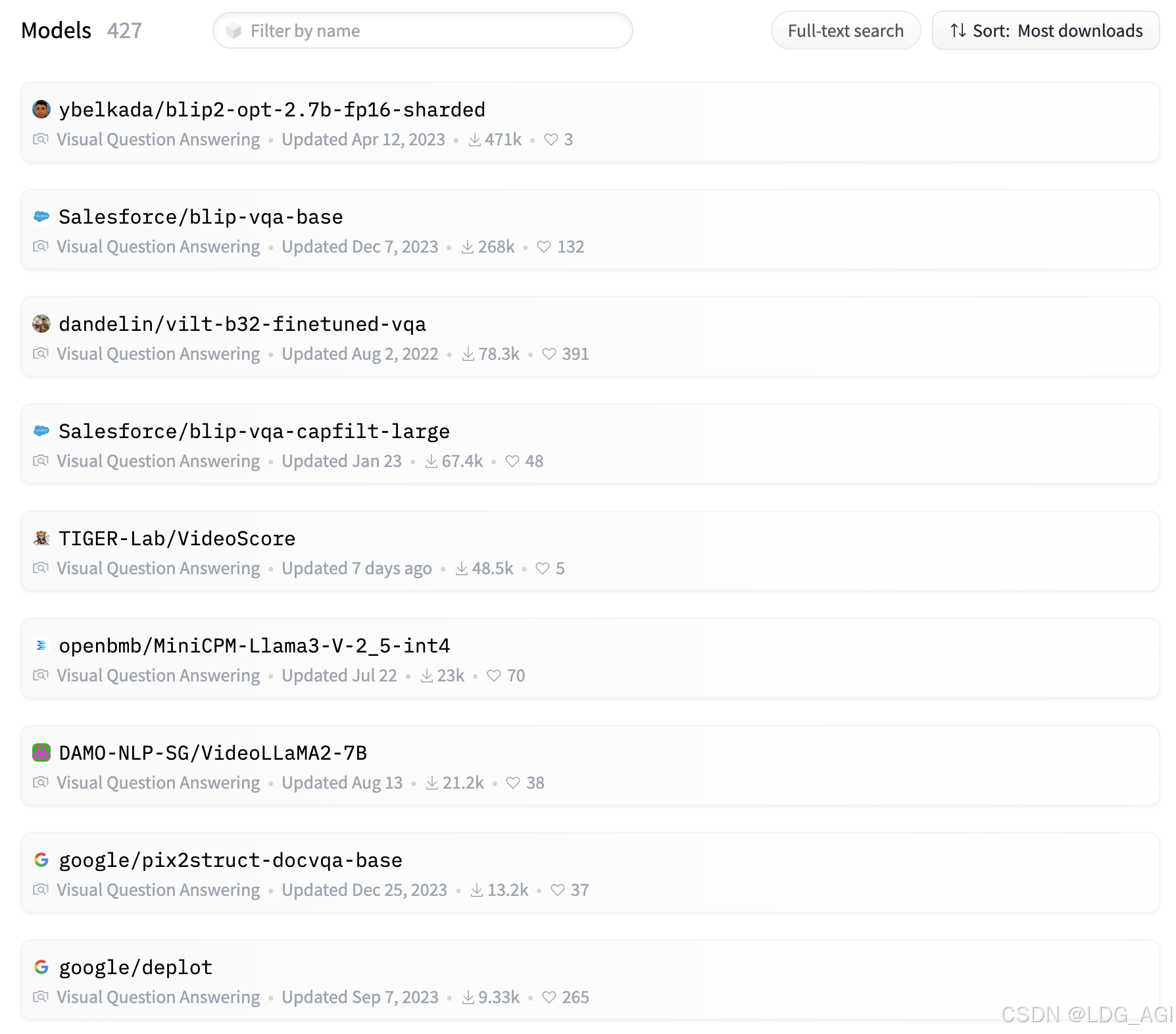1176x1034 pixels.
Task: Open Salesforce/blip-vqa-base model page
Action: coord(201,216)
